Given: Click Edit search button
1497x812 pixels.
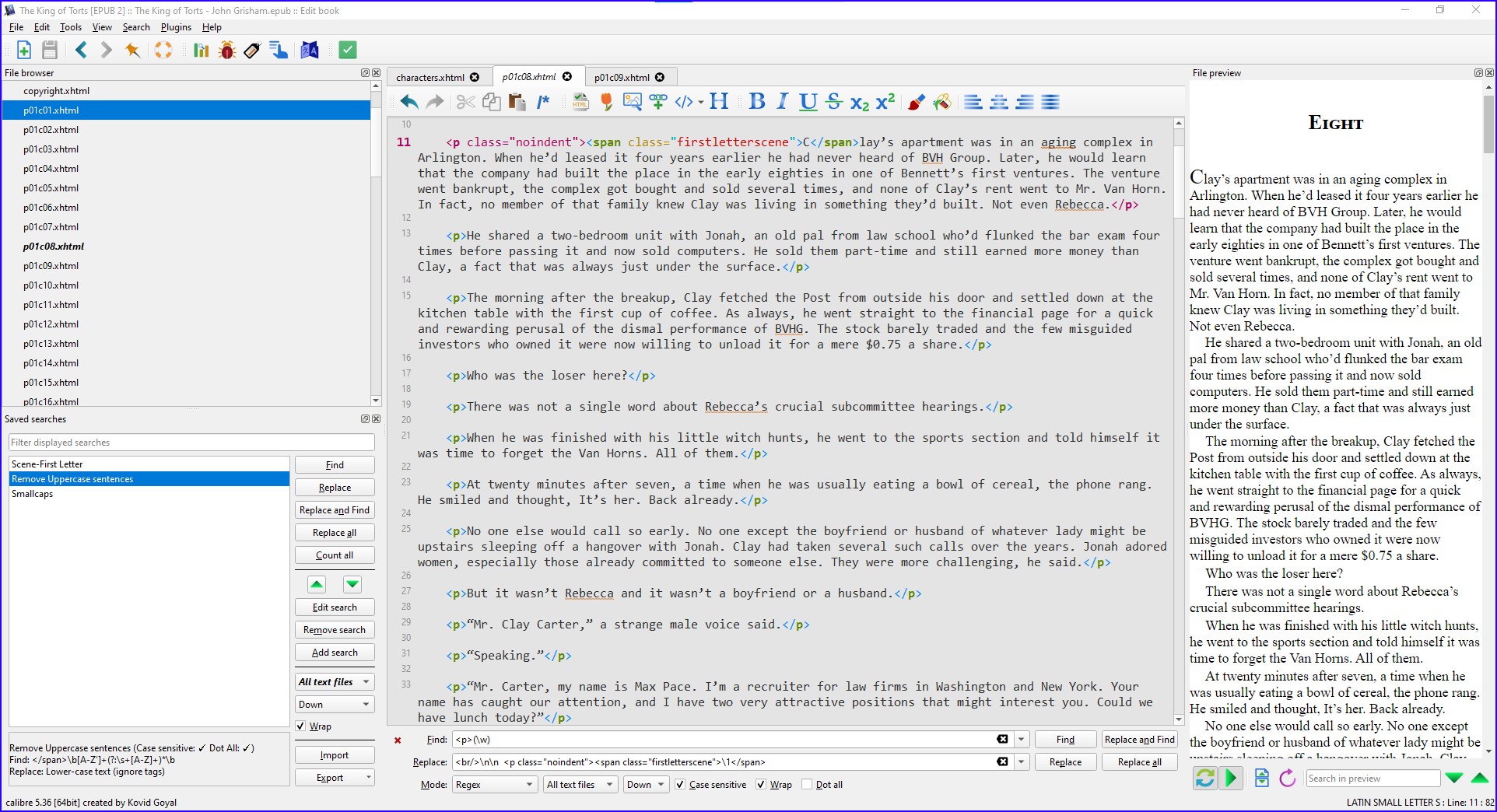Looking at the screenshot, I should (335, 607).
